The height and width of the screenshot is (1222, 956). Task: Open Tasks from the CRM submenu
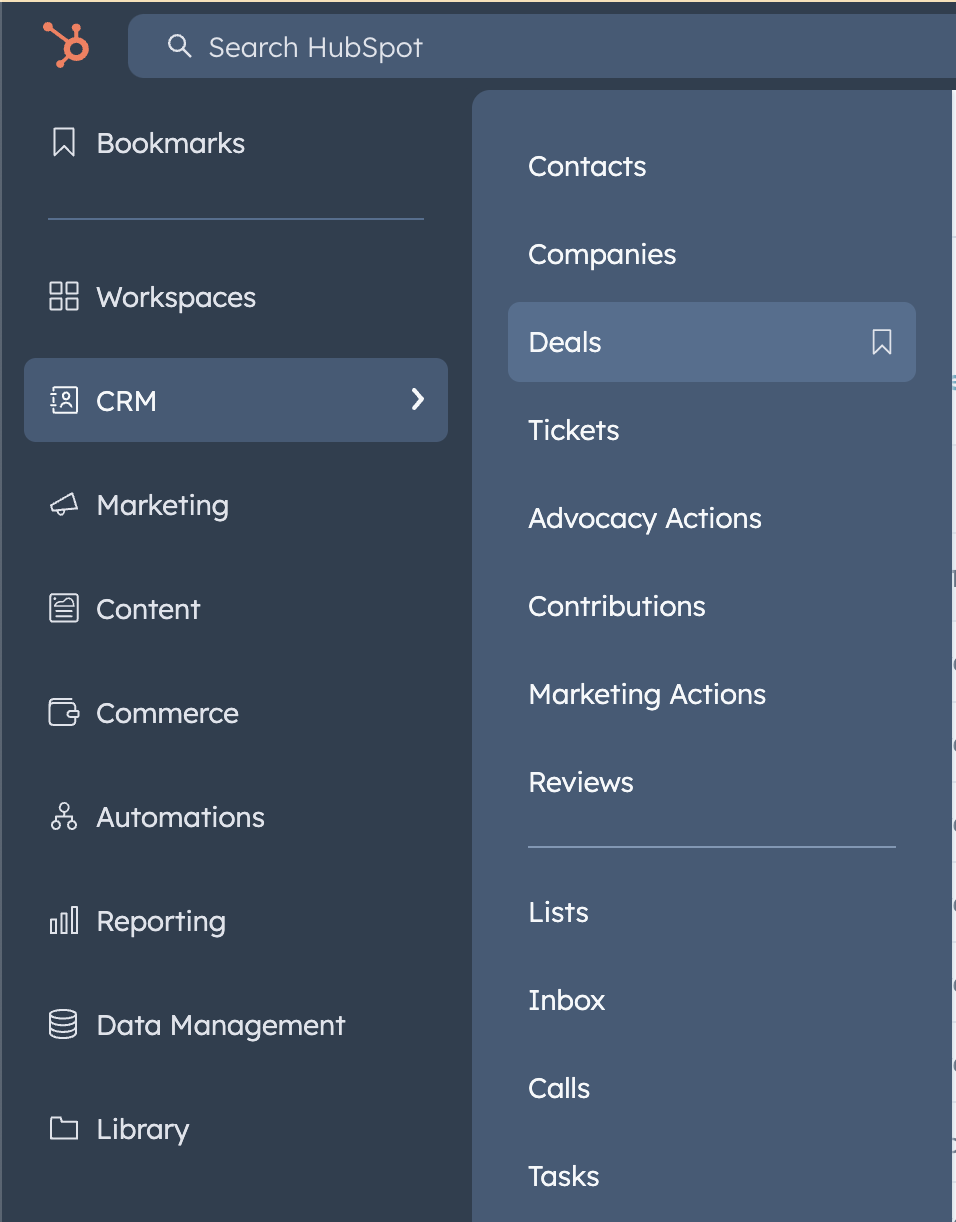564,1176
